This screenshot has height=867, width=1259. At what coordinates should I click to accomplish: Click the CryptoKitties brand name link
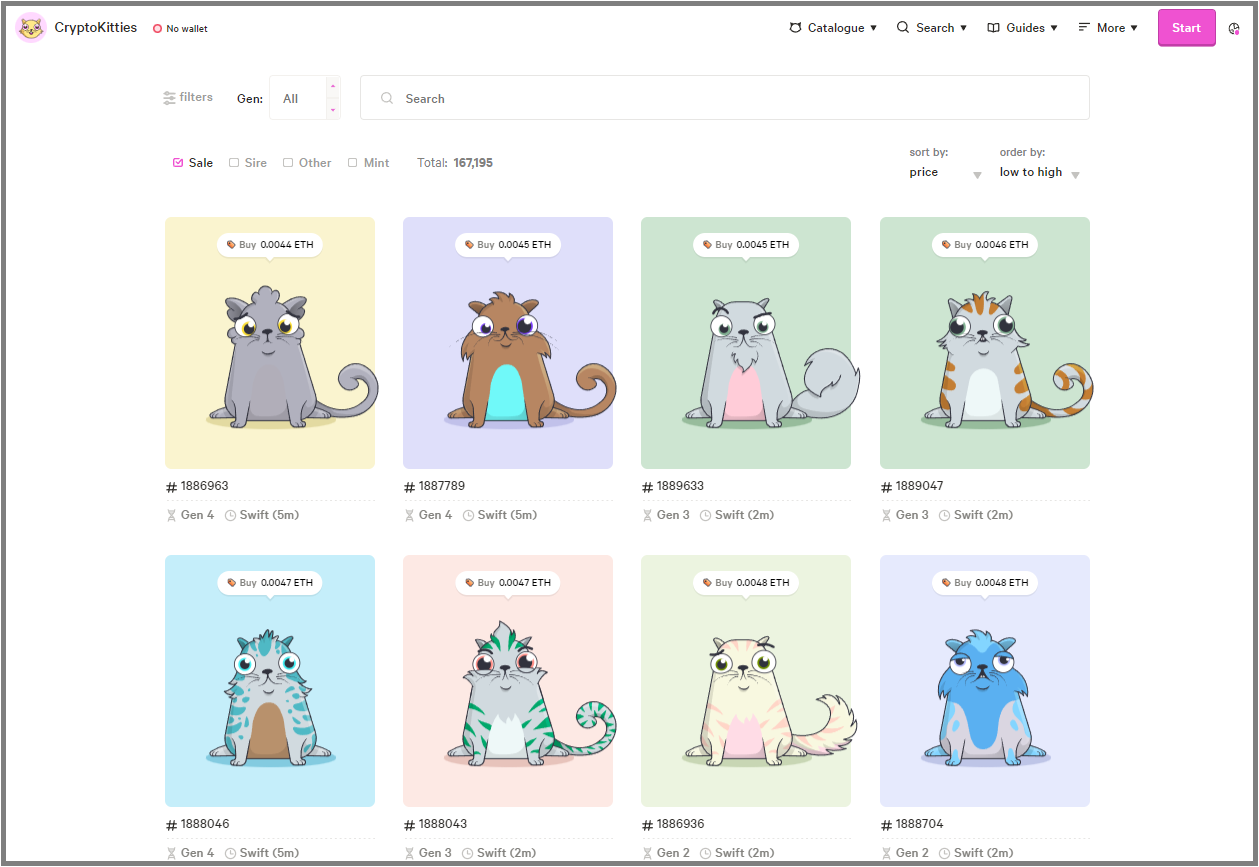point(96,28)
